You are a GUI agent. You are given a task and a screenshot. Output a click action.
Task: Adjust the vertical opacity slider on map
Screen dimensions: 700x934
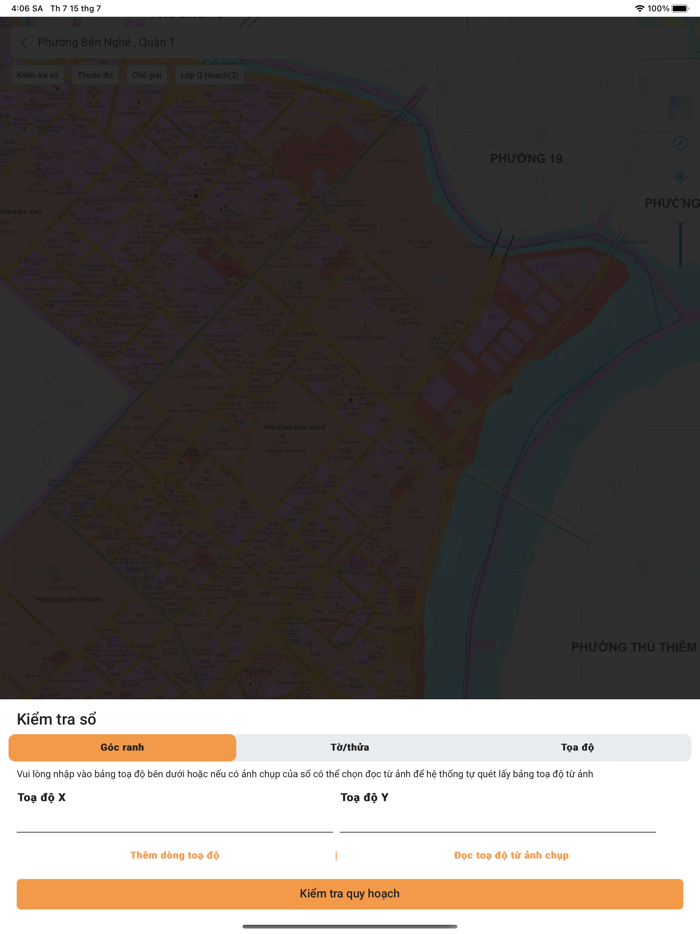pyautogui.click(x=680, y=244)
